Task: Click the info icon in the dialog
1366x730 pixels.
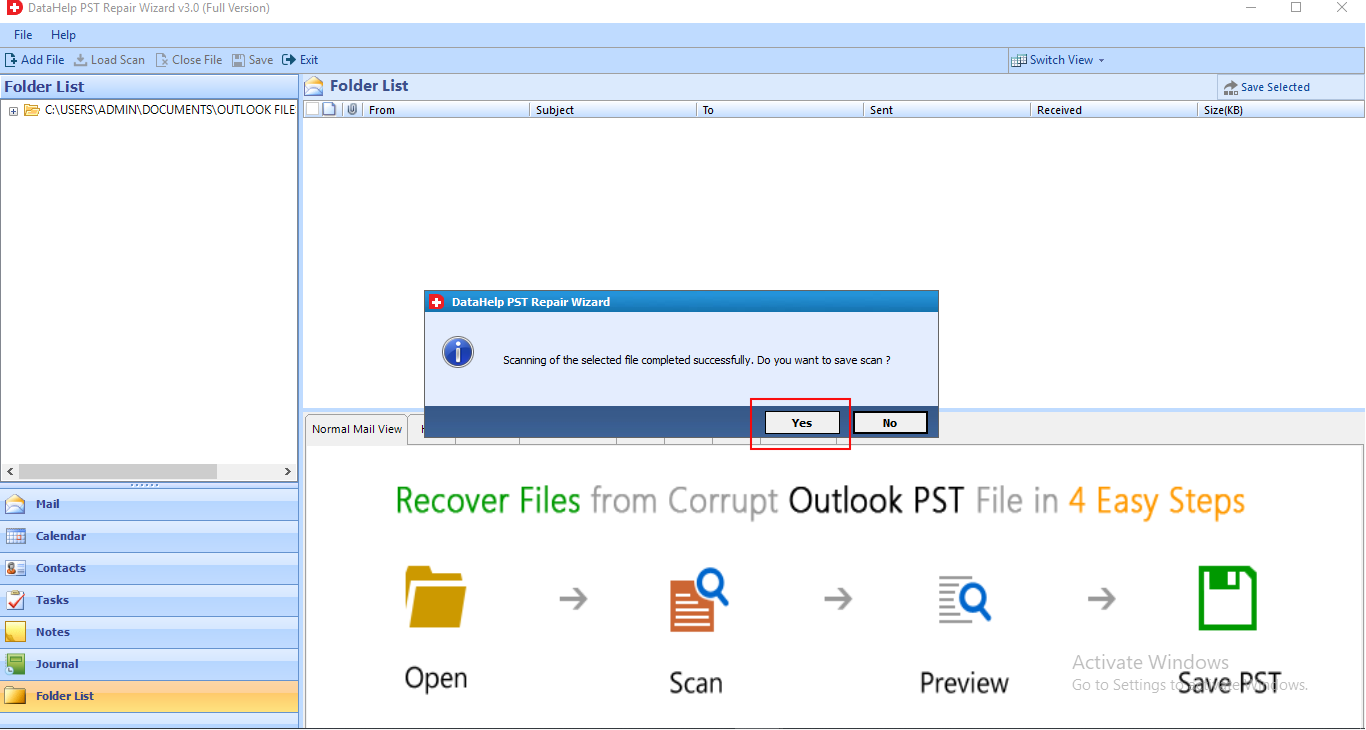Action: click(x=458, y=352)
